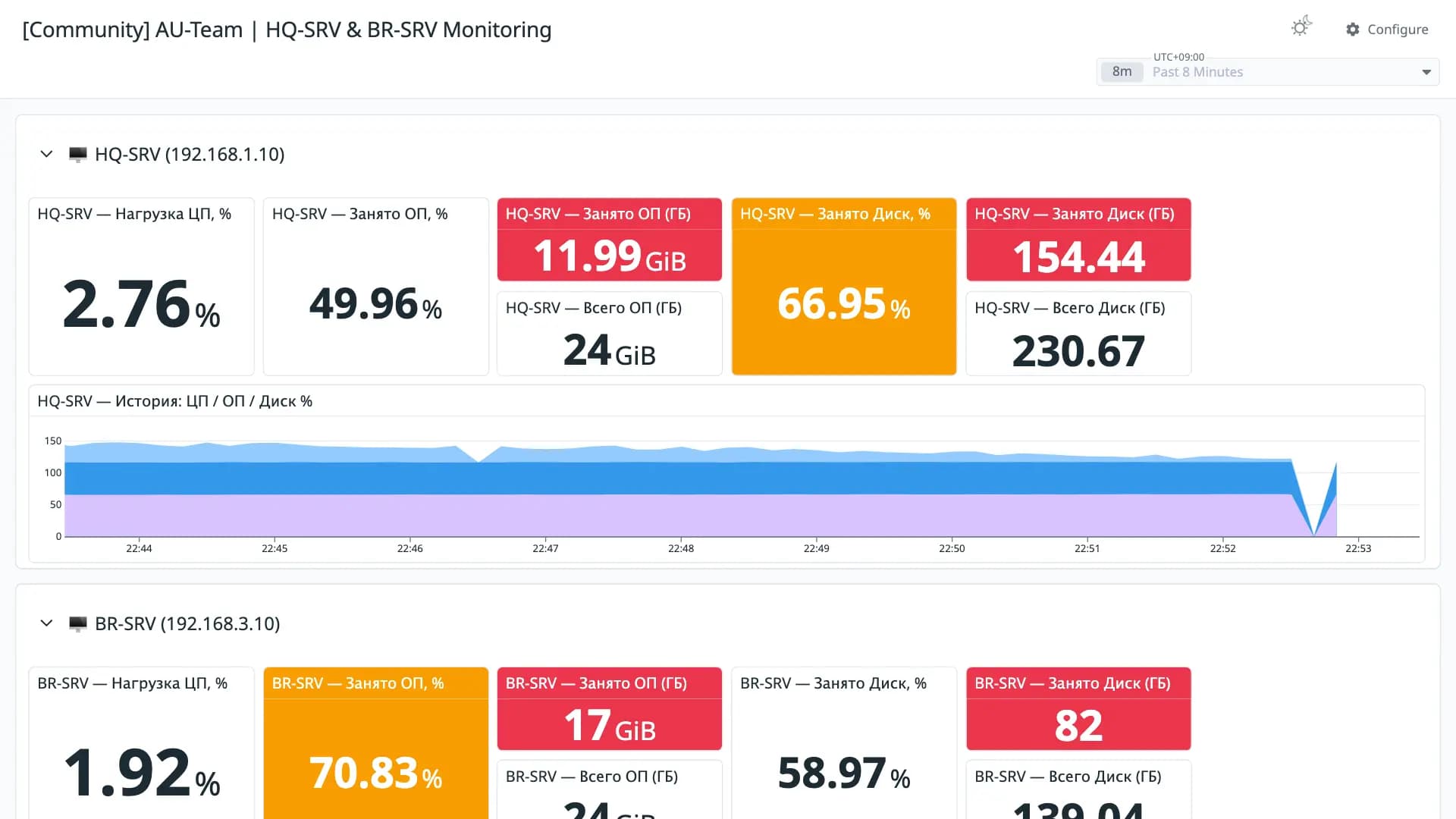Click the HQ-SRV — Занято Диск (ГБ) header
This screenshot has height=819, width=1456.
[1075, 214]
